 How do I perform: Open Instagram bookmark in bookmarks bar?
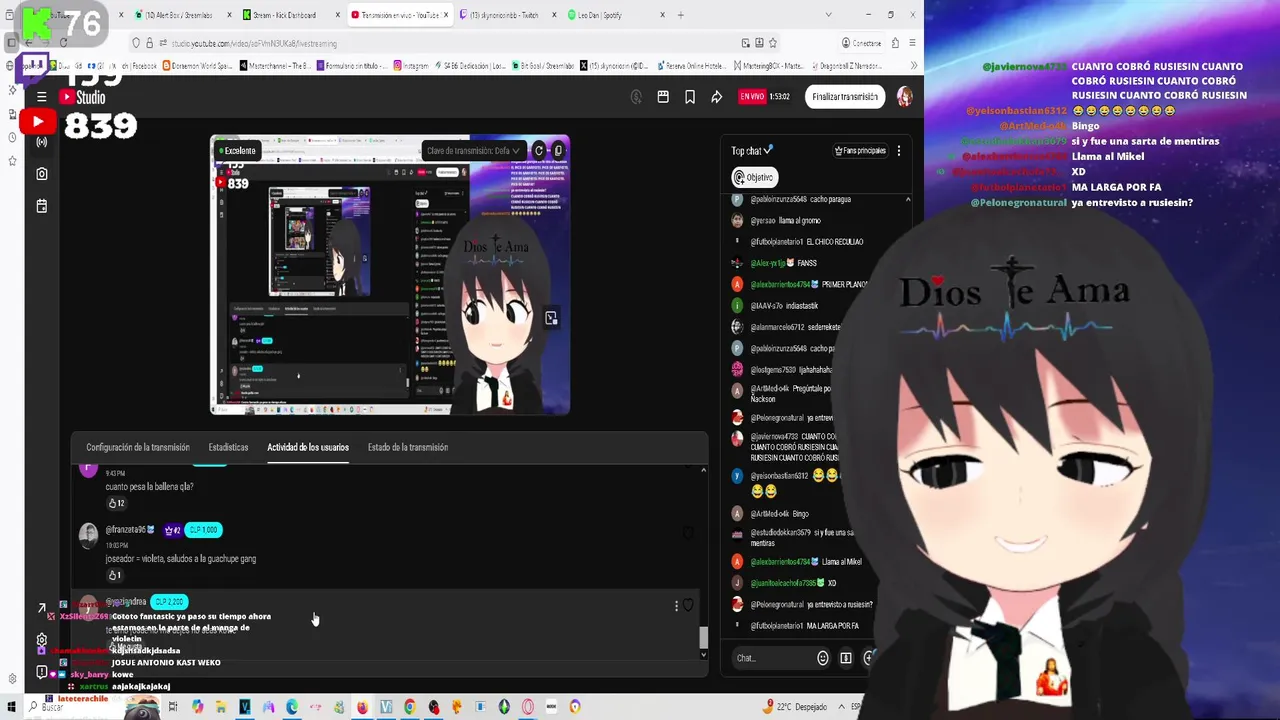(x=411, y=66)
